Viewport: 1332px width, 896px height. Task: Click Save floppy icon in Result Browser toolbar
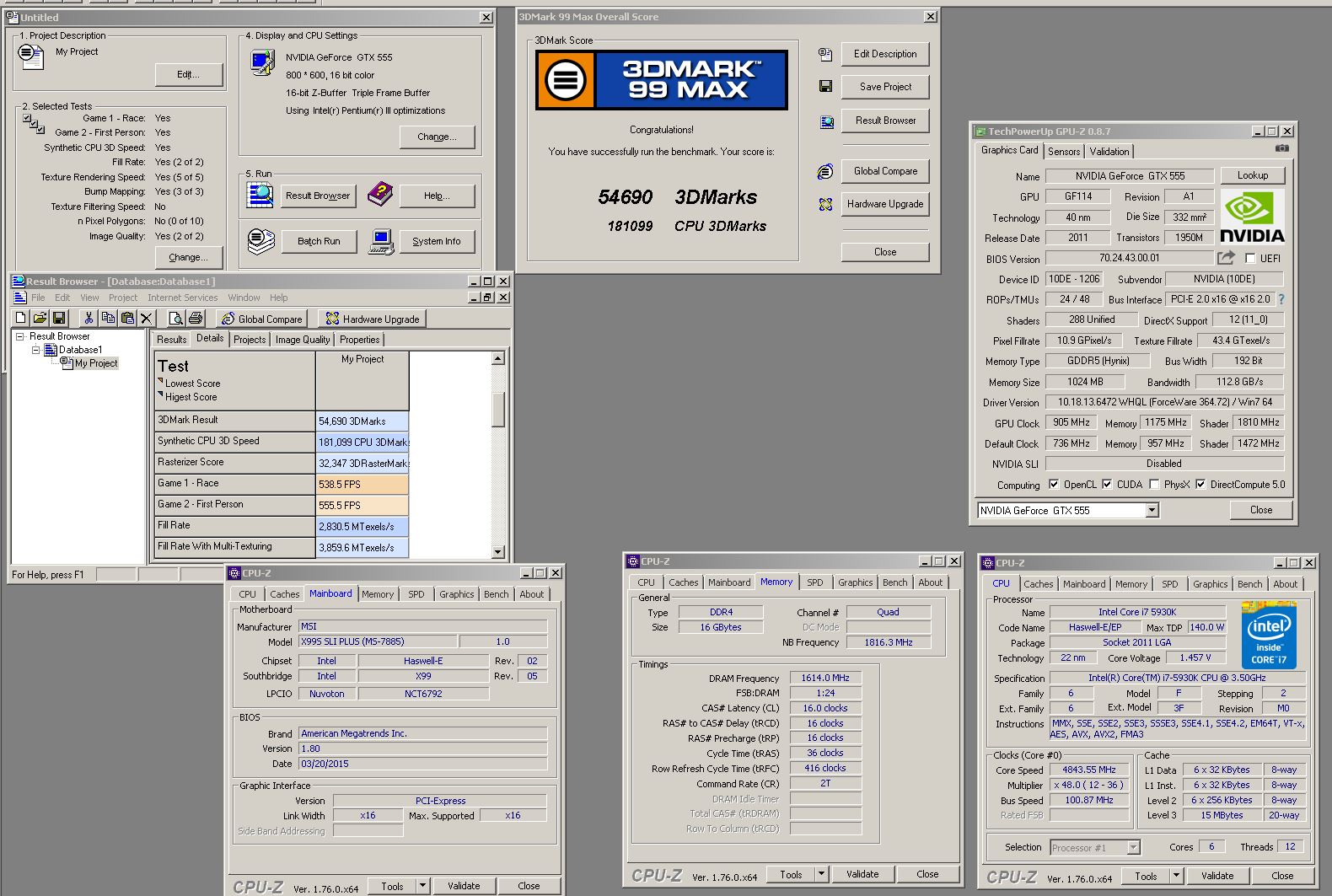tap(58, 318)
